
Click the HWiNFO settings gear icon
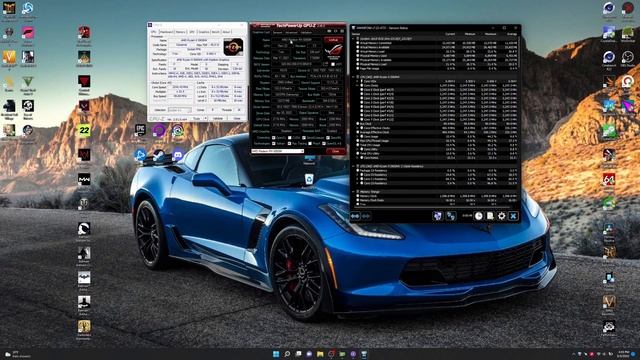501,216
